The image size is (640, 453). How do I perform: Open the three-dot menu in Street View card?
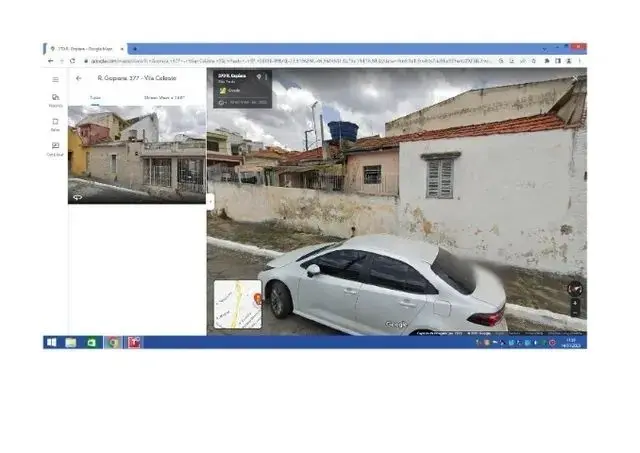tap(267, 76)
